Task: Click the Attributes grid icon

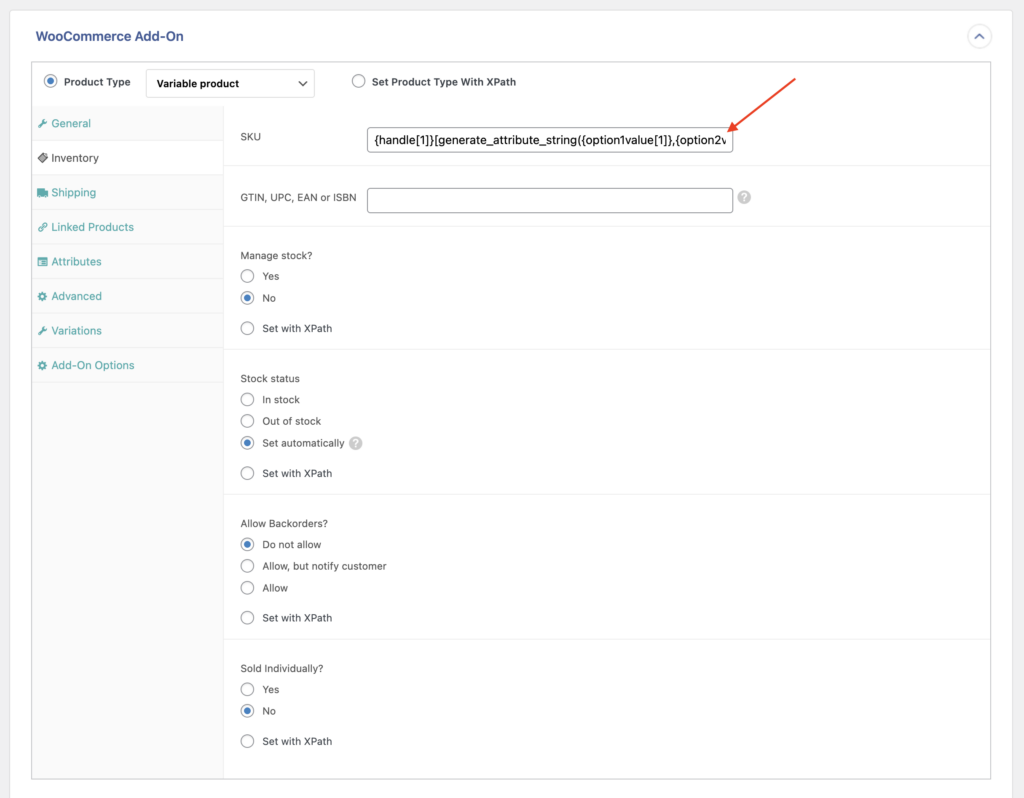Action: 42,261
